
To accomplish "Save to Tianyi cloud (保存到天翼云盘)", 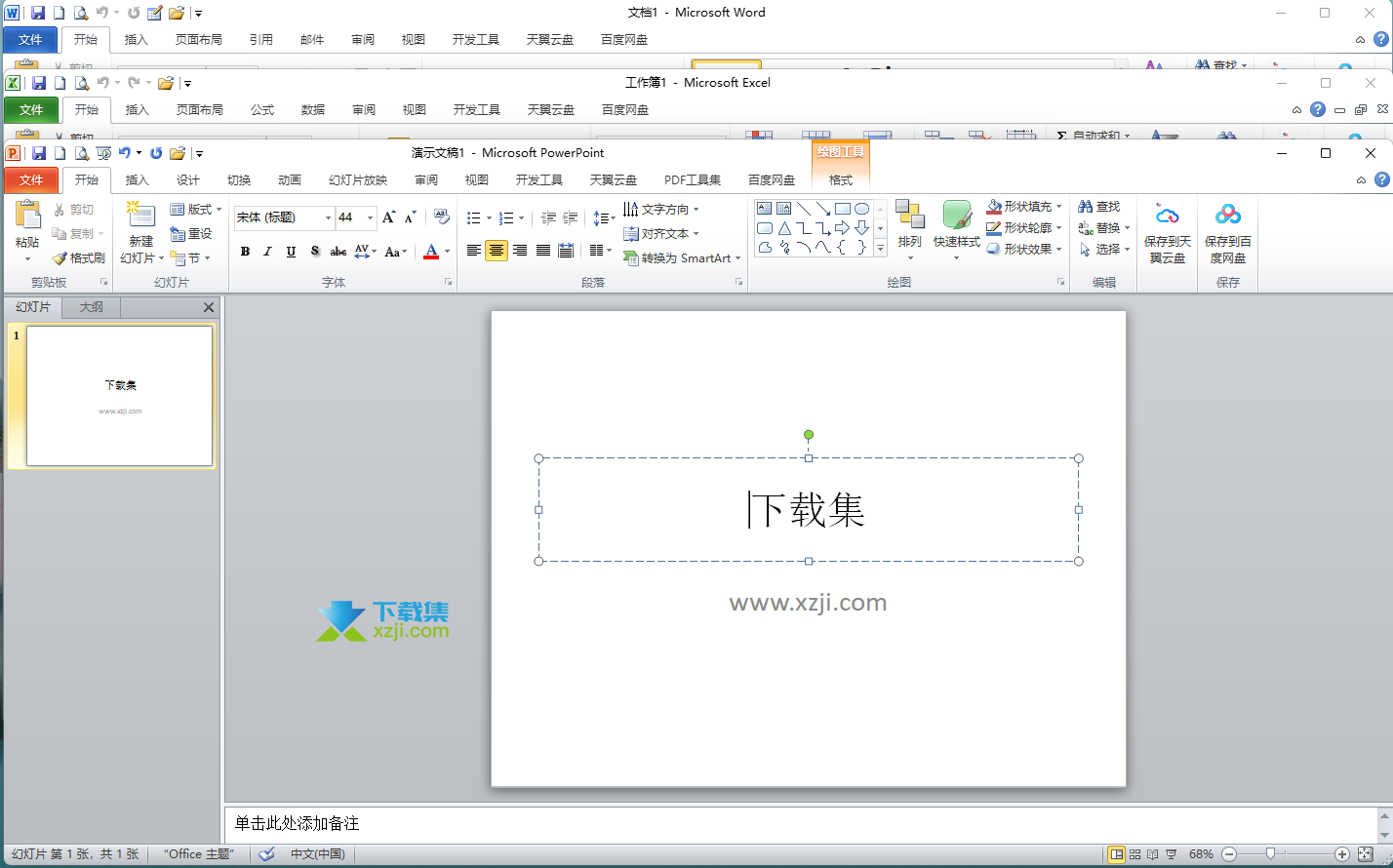I will (x=1168, y=232).
